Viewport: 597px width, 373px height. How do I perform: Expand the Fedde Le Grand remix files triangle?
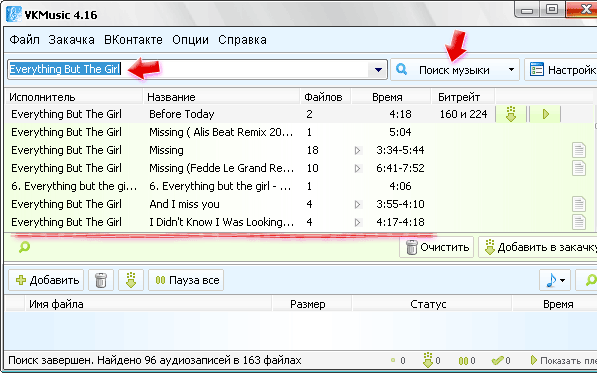coord(357,168)
